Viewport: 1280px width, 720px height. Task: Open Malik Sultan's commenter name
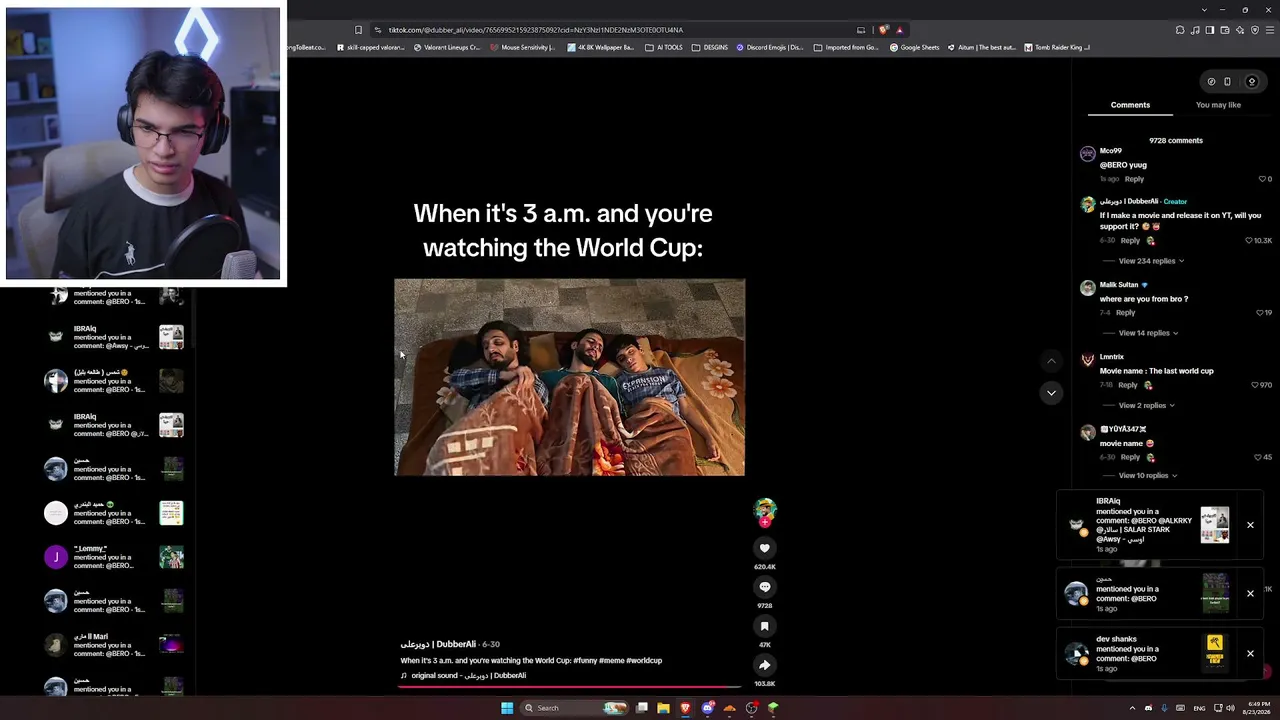coord(1119,285)
